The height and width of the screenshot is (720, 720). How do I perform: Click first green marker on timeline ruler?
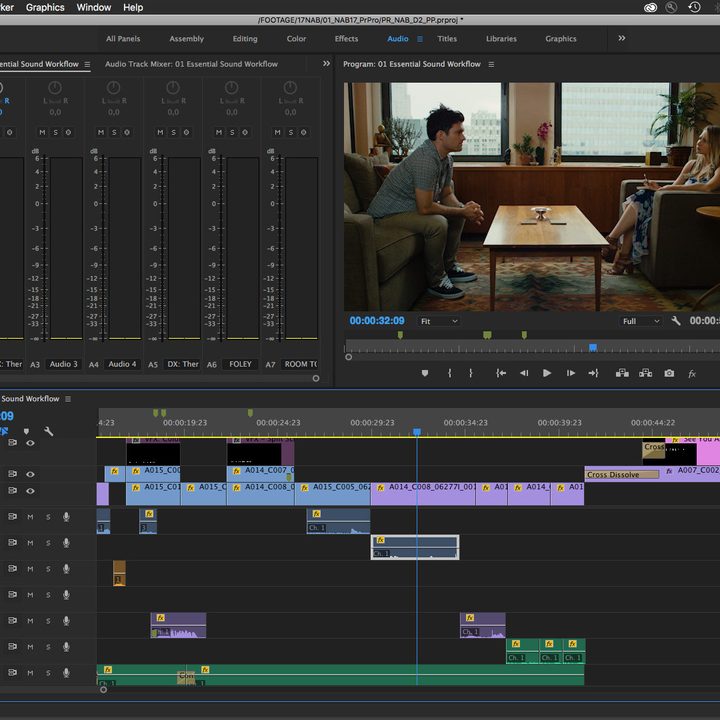pos(156,413)
